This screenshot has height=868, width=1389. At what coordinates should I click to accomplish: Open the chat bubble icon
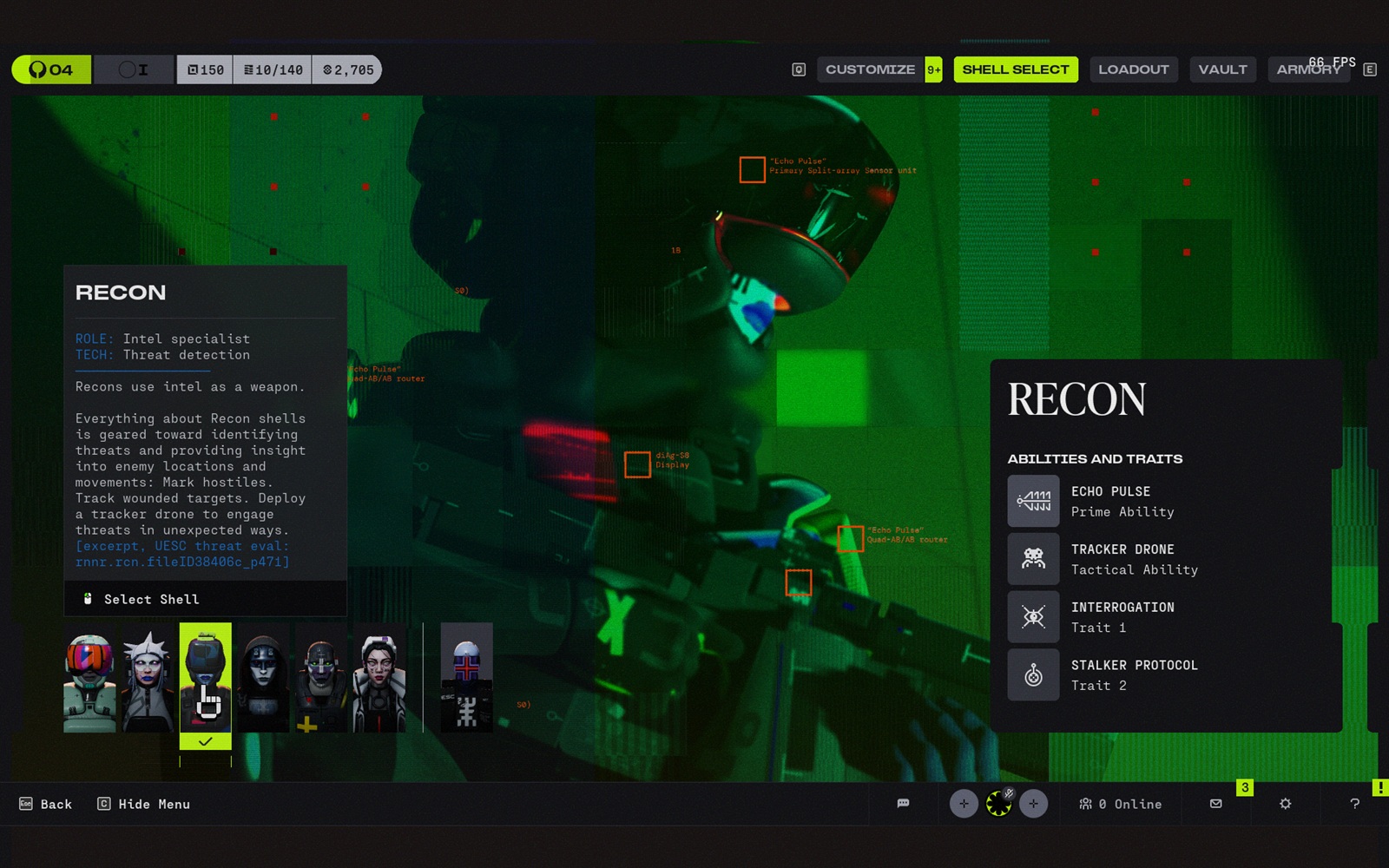tap(903, 804)
